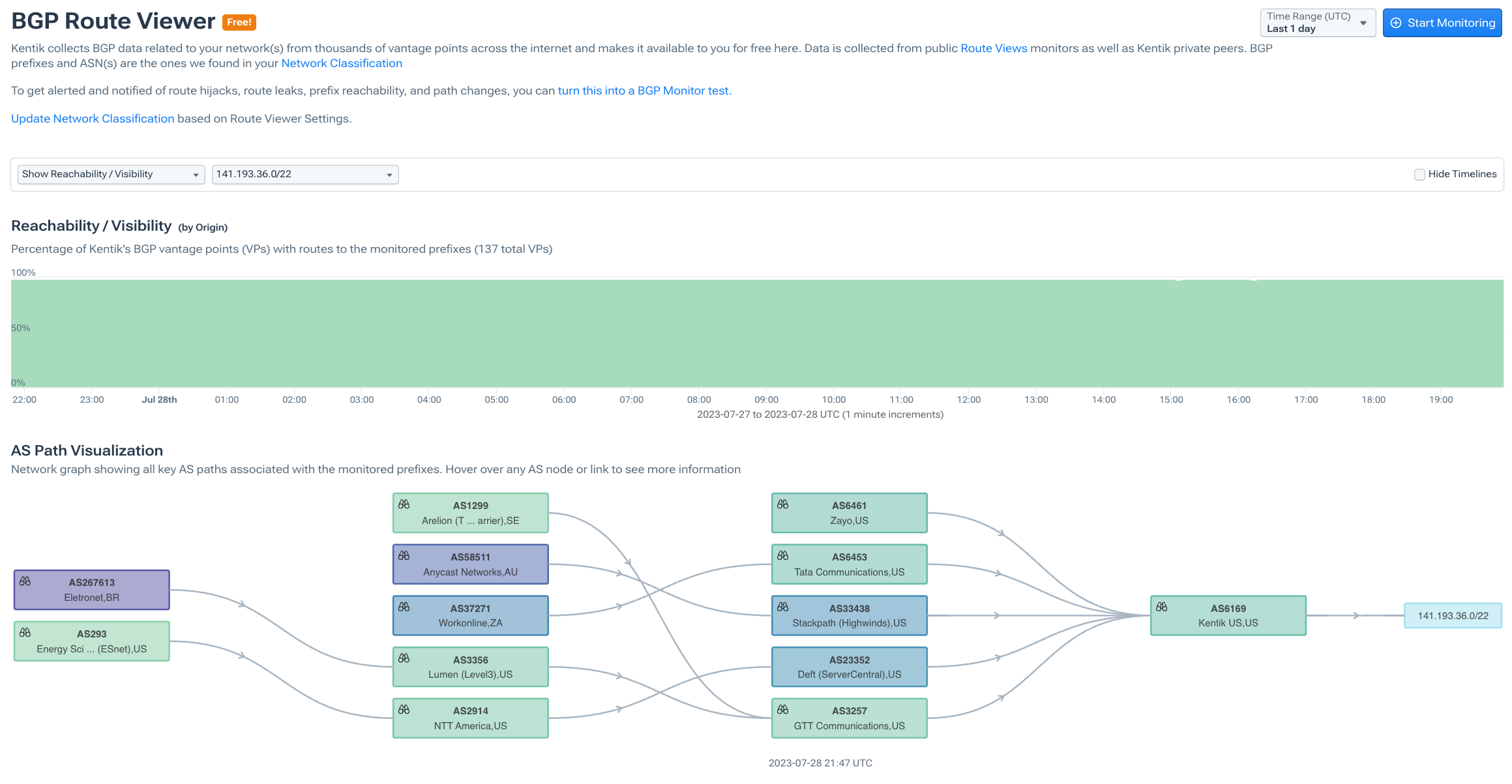Image resolution: width=1512 pixels, height=784 pixels.
Task: Open the Time Range (UTC) dropdown
Action: 1317,22
